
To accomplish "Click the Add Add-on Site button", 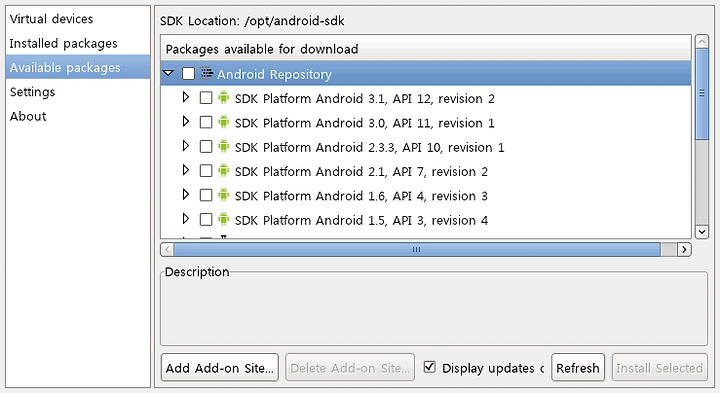I will tap(220, 367).
